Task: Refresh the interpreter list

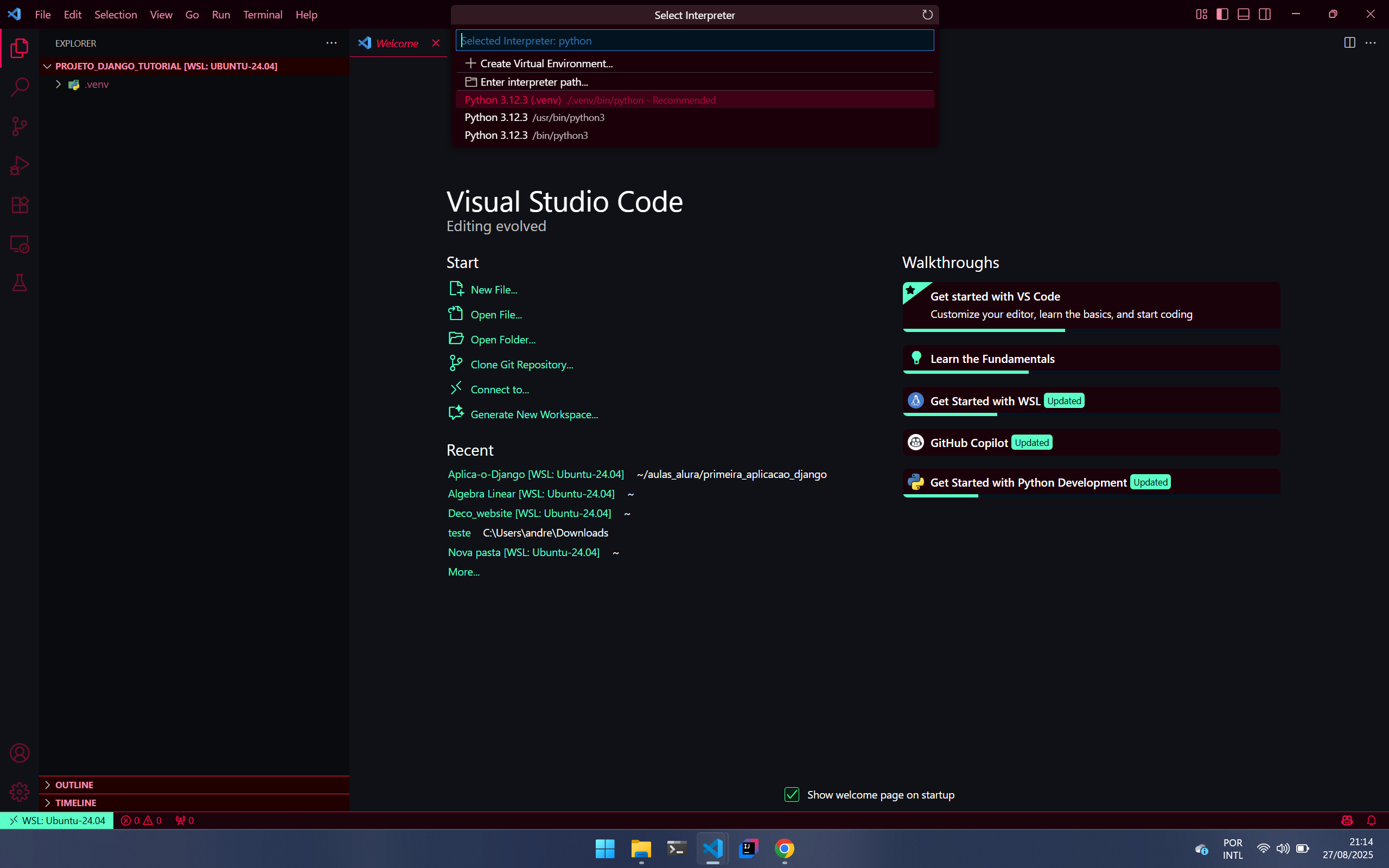Action: click(927, 15)
